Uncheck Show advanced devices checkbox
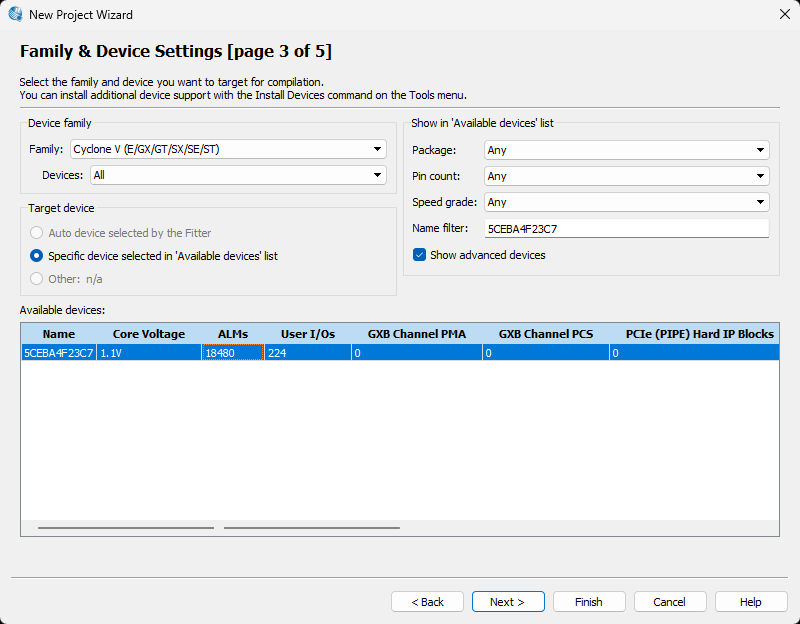The width and height of the screenshot is (800, 624). click(x=420, y=255)
